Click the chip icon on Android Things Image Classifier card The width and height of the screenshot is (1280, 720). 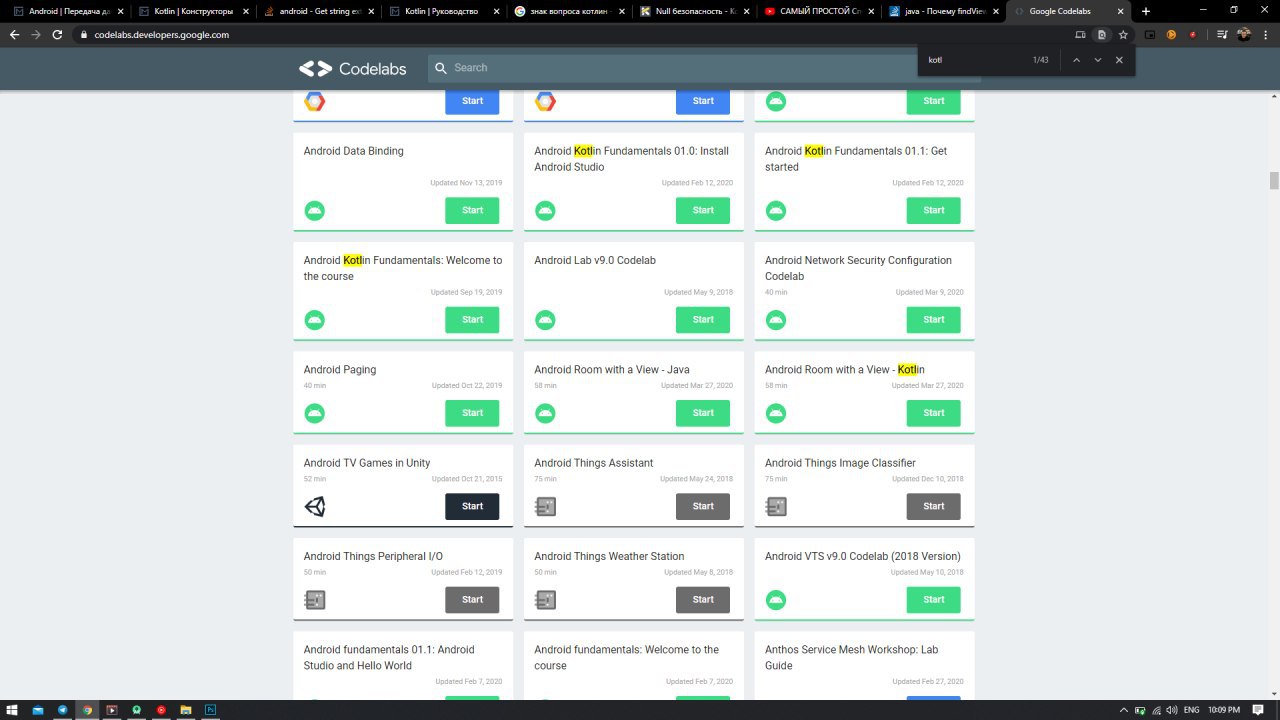pyautogui.click(x=776, y=507)
